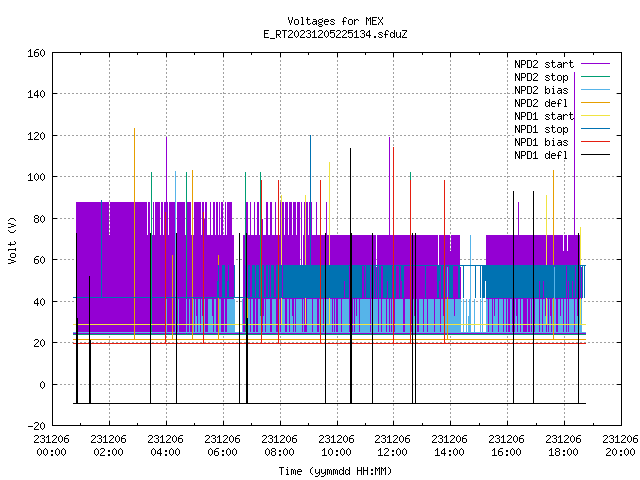Click the NPD1 bias legend text

tap(541, 142)
